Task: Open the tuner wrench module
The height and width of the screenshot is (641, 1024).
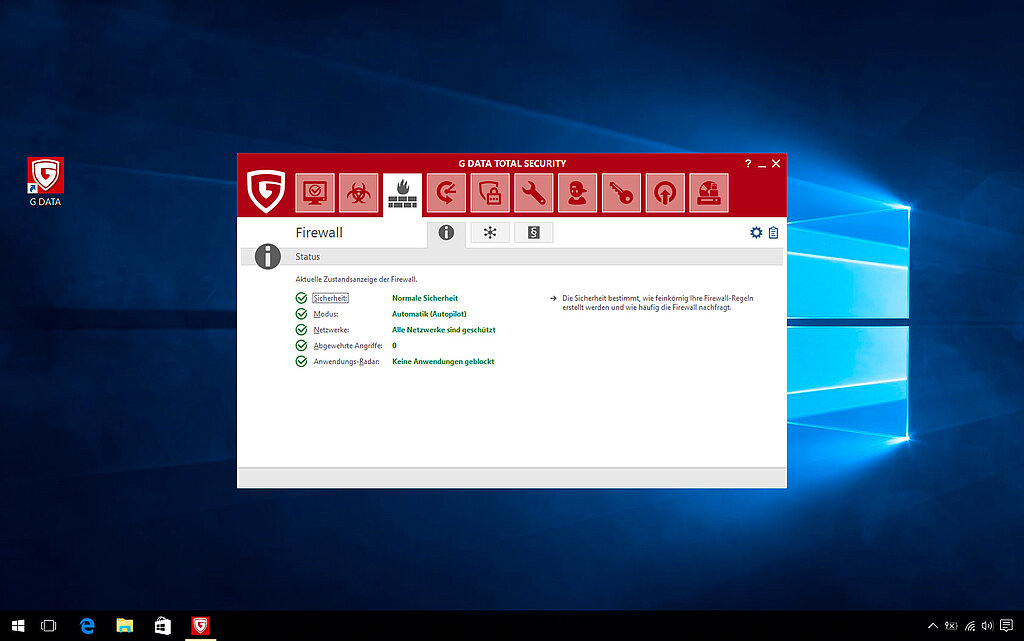Action: click(x=533, y=193)
